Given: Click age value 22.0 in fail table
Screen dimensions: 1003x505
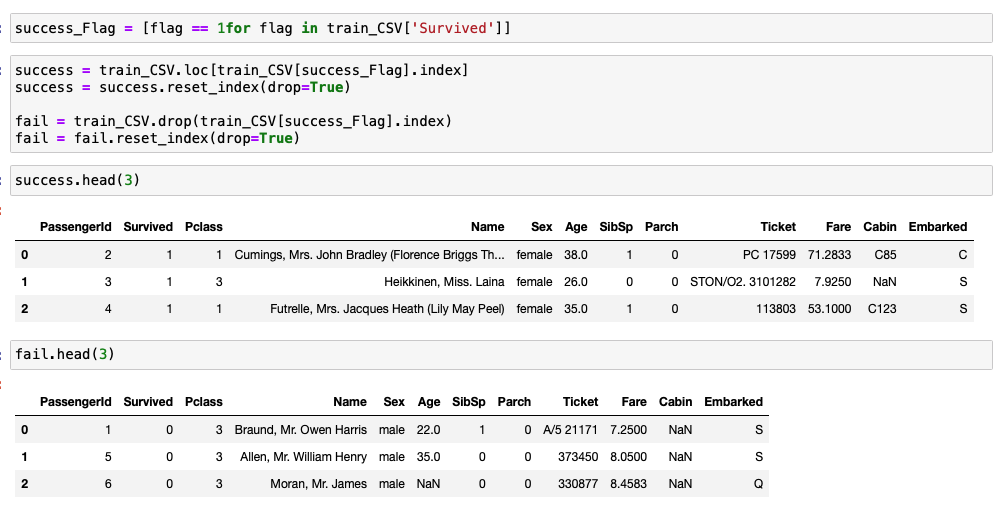Looking at the screenshot, I should [428, 430].
